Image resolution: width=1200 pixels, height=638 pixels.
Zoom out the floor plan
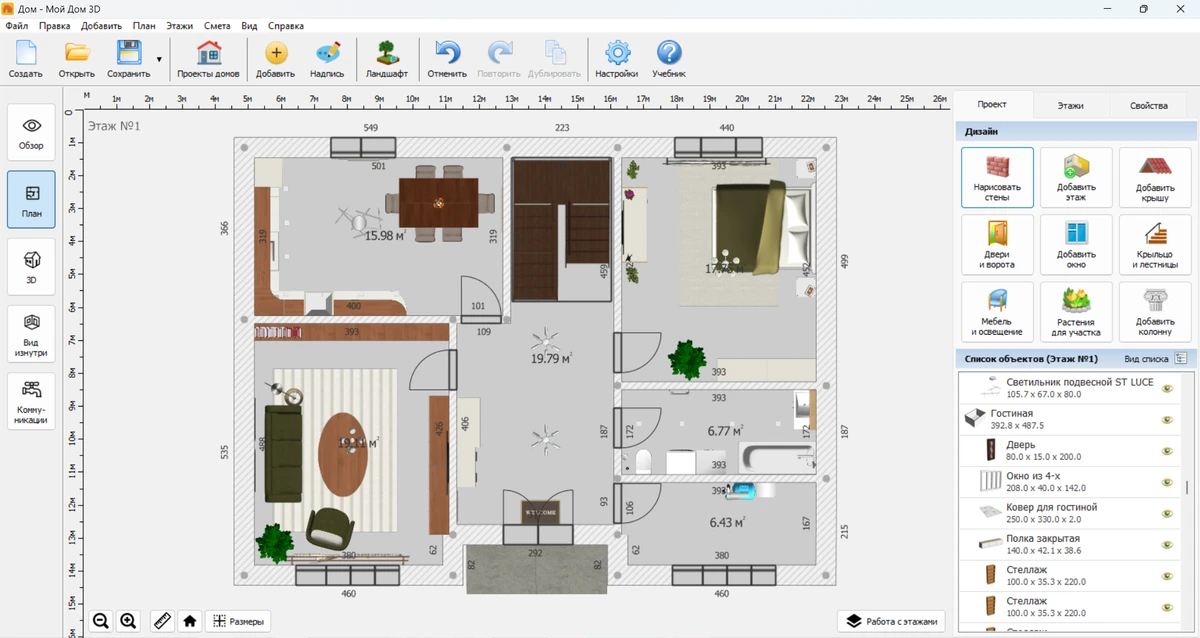click(x=101, y=621)
